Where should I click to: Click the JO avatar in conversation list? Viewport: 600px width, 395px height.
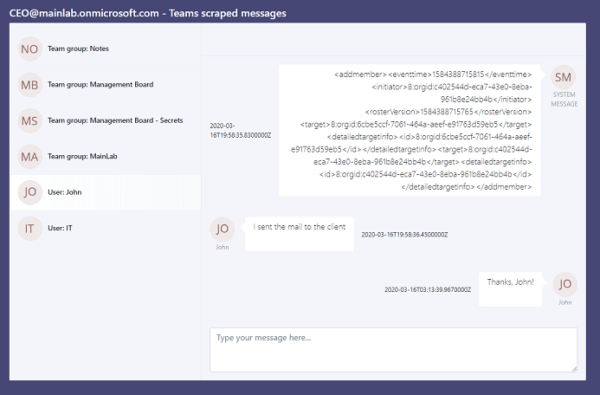(x=30, y=192)
